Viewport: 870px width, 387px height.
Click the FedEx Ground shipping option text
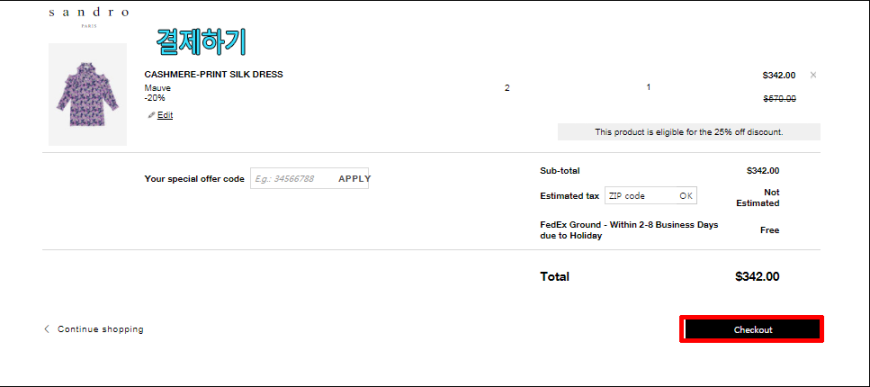[x=629, y=230]
